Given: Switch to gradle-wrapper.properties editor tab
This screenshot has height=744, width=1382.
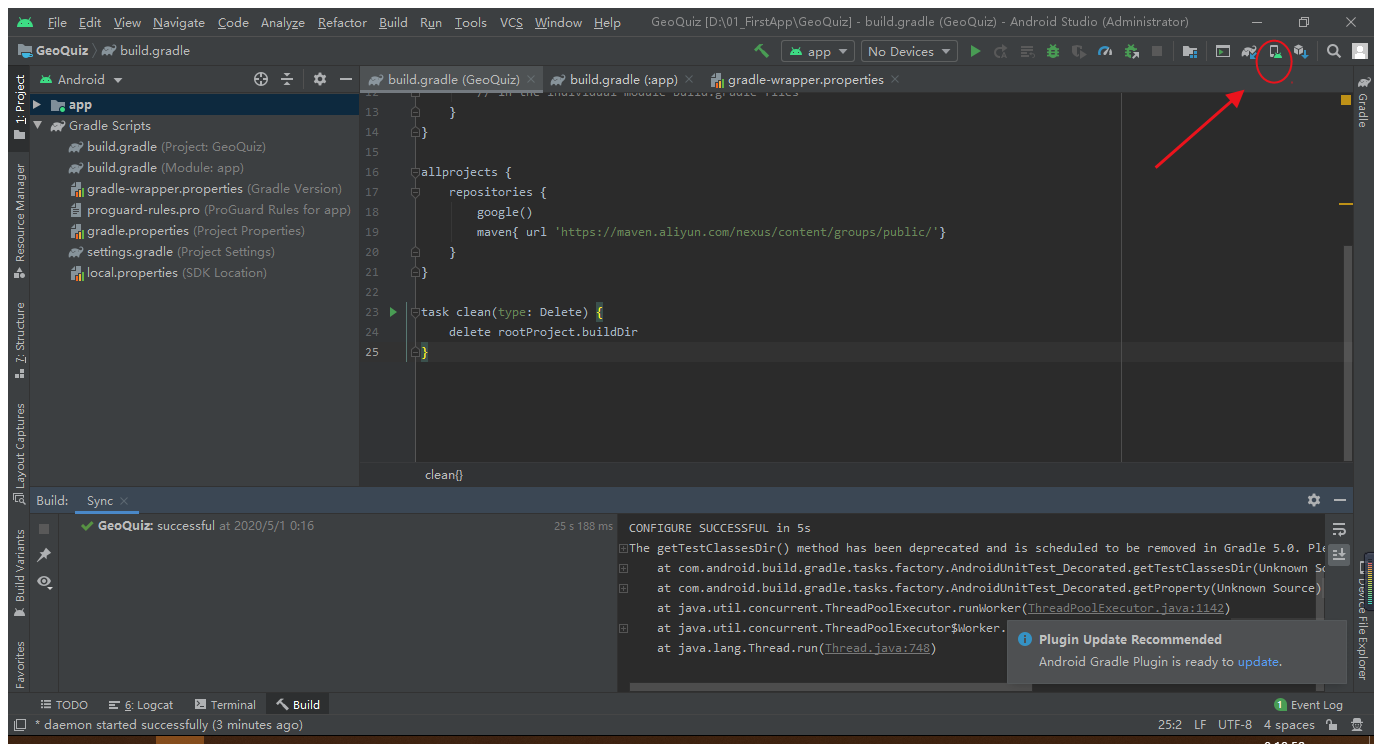Looking at the screenshot, I should [x=805, y=79].
